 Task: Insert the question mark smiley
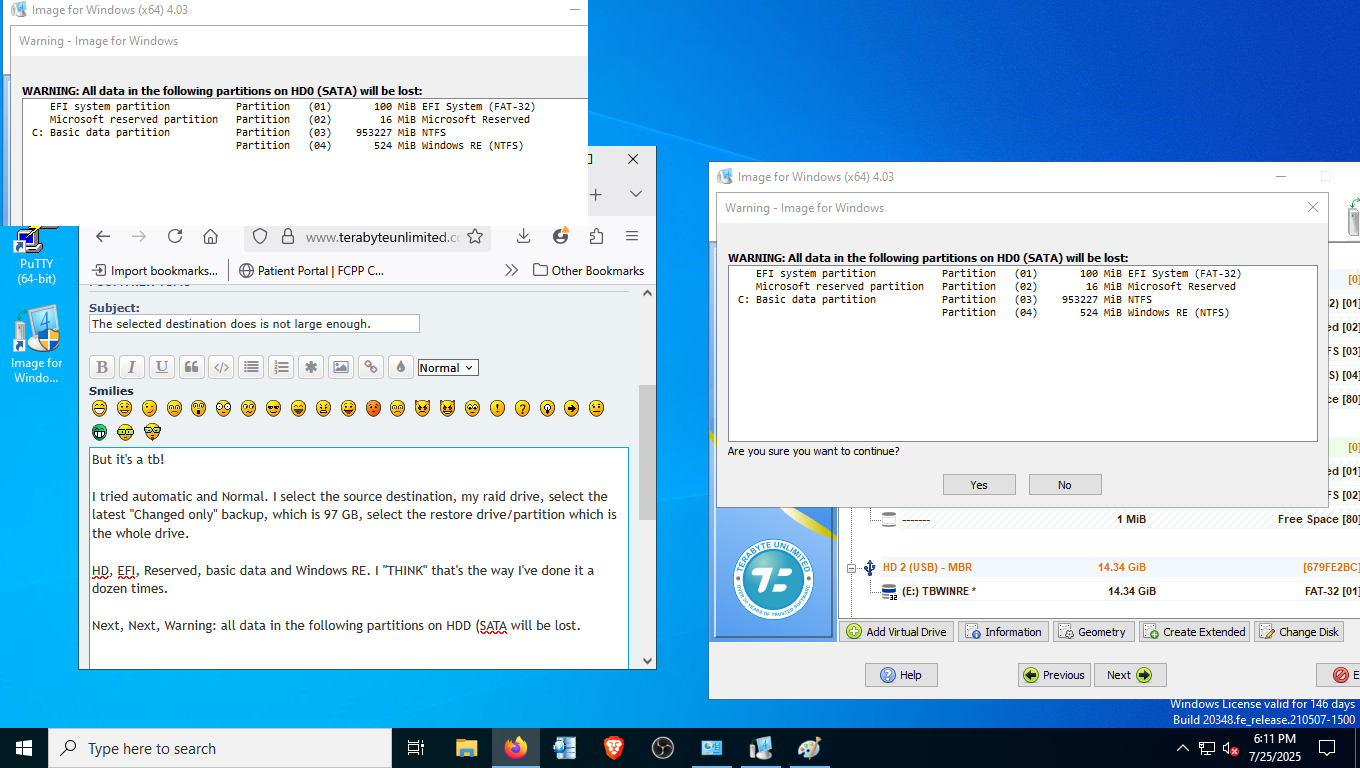click(522, 408)
